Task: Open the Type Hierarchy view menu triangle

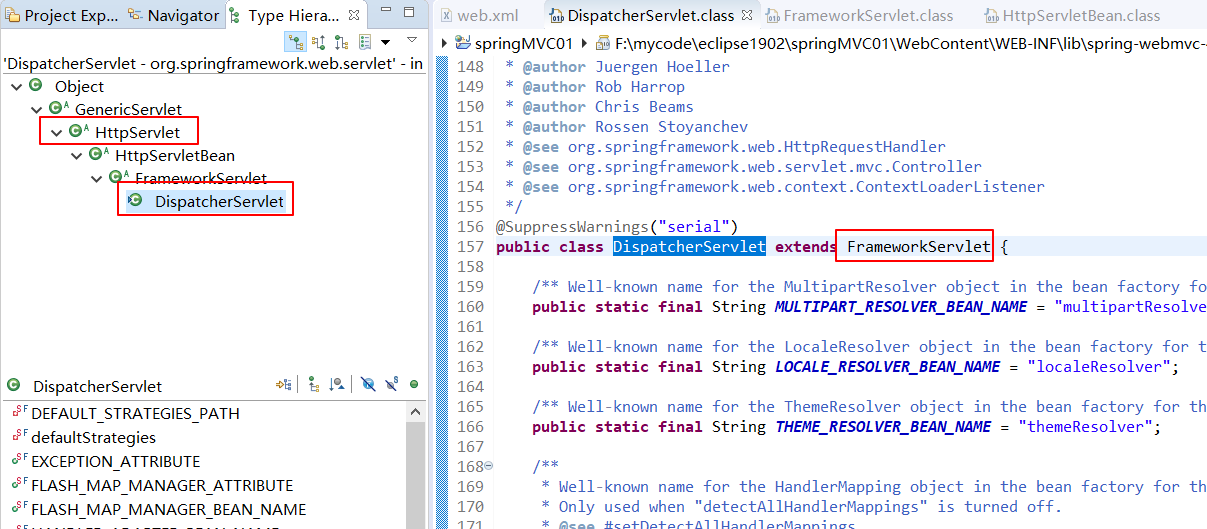Action: (x=412, y=41)
